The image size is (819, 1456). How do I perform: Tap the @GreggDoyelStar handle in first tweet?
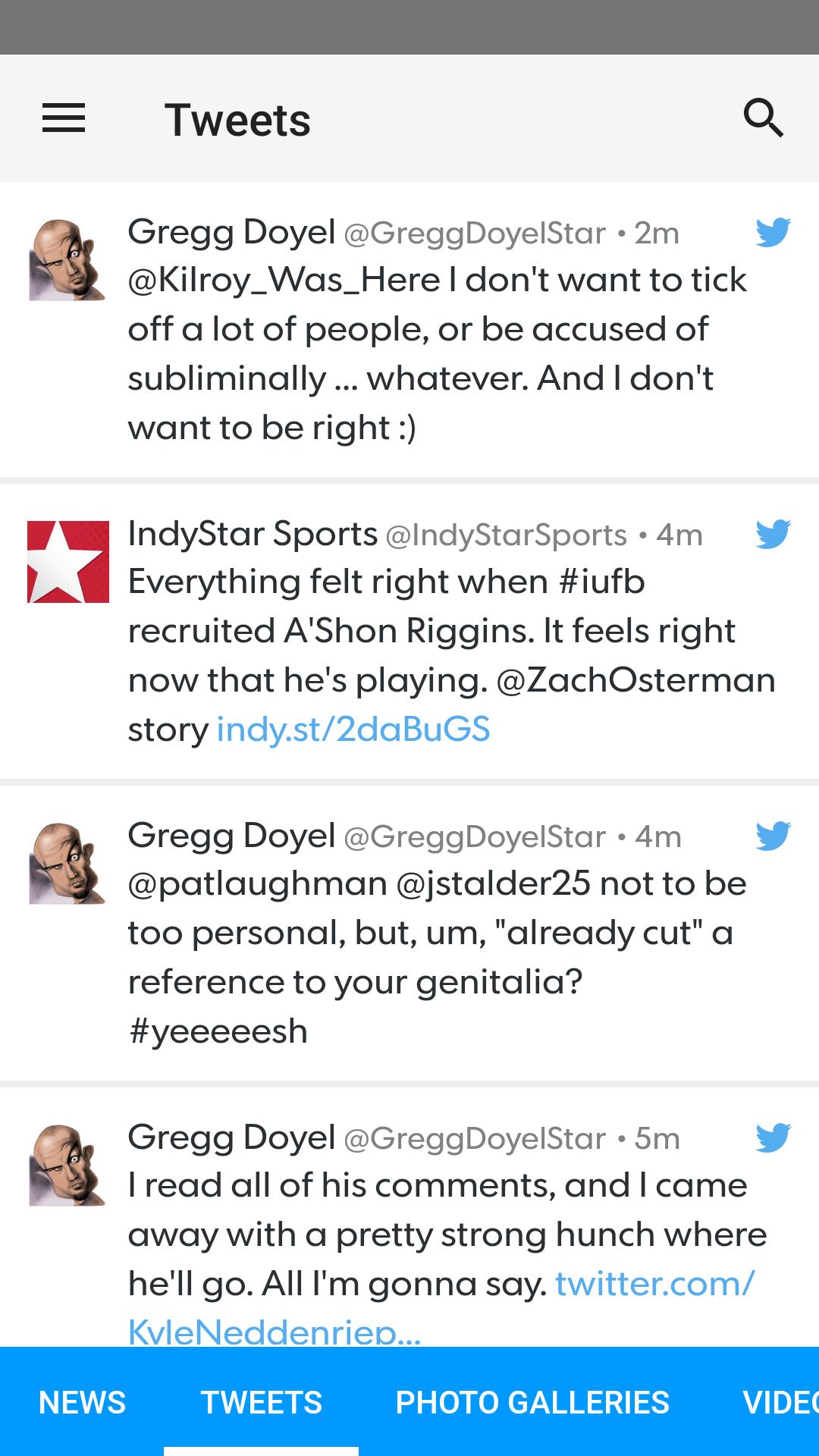(475, 234)
